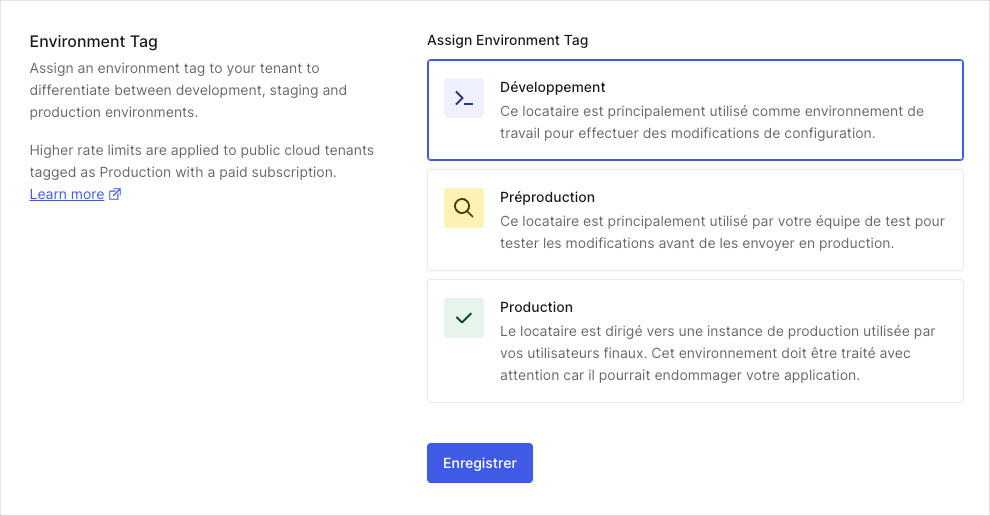
Task: Click the paragraph about assigning an environment tag
Action: 188,90
